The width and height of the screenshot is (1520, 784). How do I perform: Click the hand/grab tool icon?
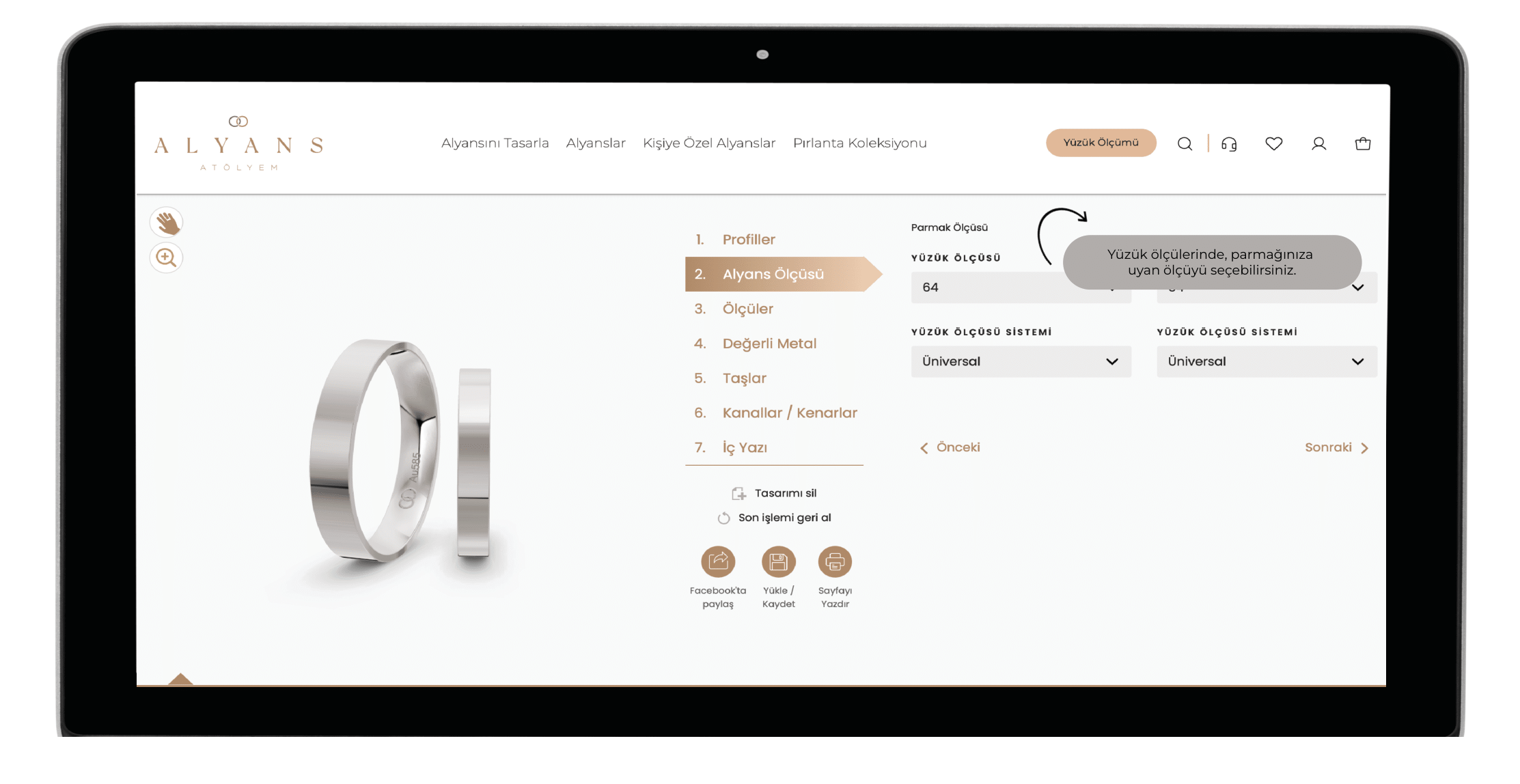click(x=166, y=222)
